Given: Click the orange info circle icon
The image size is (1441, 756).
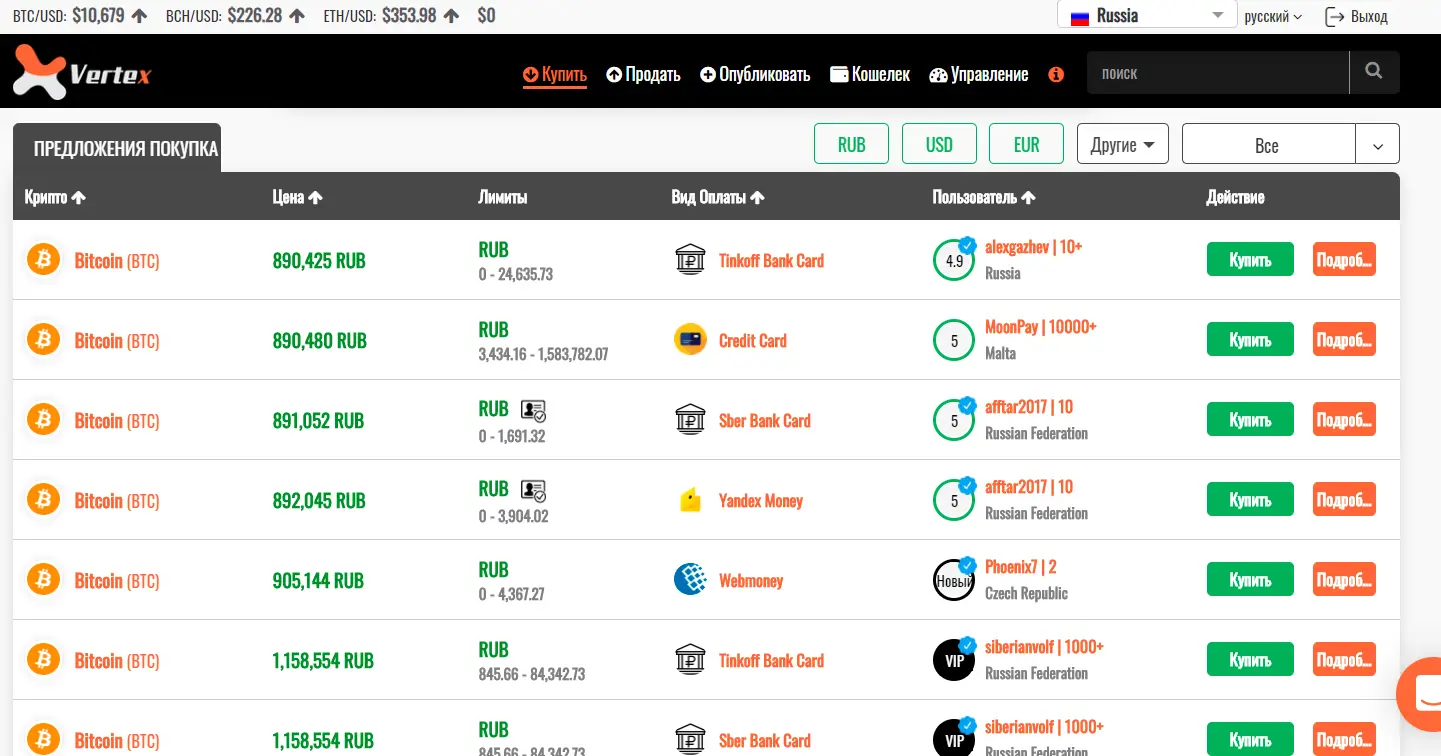Looking at the screenshot, I should [x=1056, y=74].
